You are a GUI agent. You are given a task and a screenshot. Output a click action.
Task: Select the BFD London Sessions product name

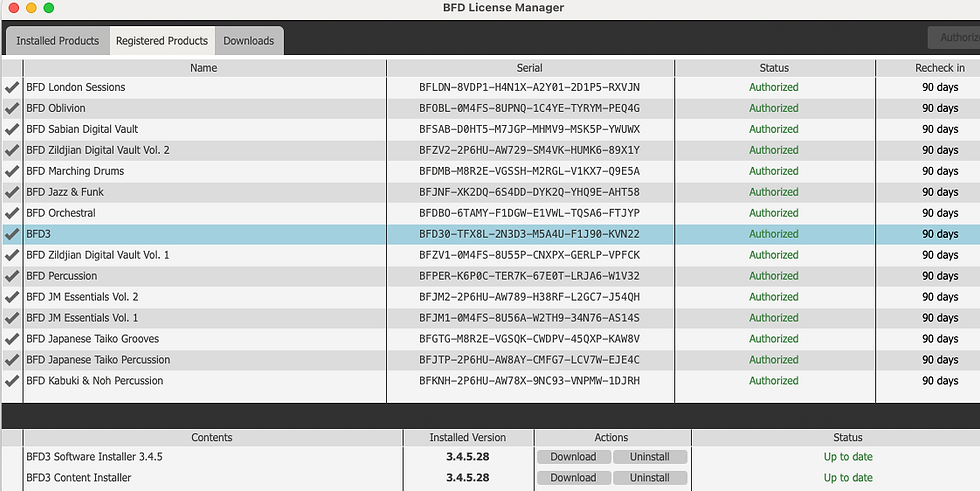[x=76, y=87]
